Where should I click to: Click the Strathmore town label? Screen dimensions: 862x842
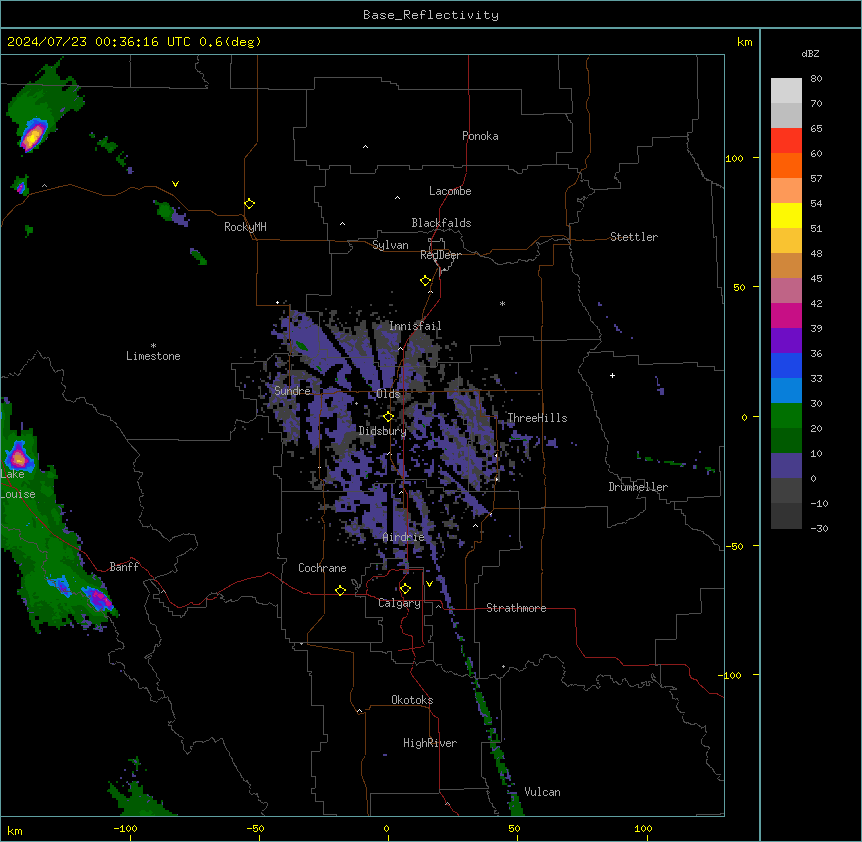(516, 608)
